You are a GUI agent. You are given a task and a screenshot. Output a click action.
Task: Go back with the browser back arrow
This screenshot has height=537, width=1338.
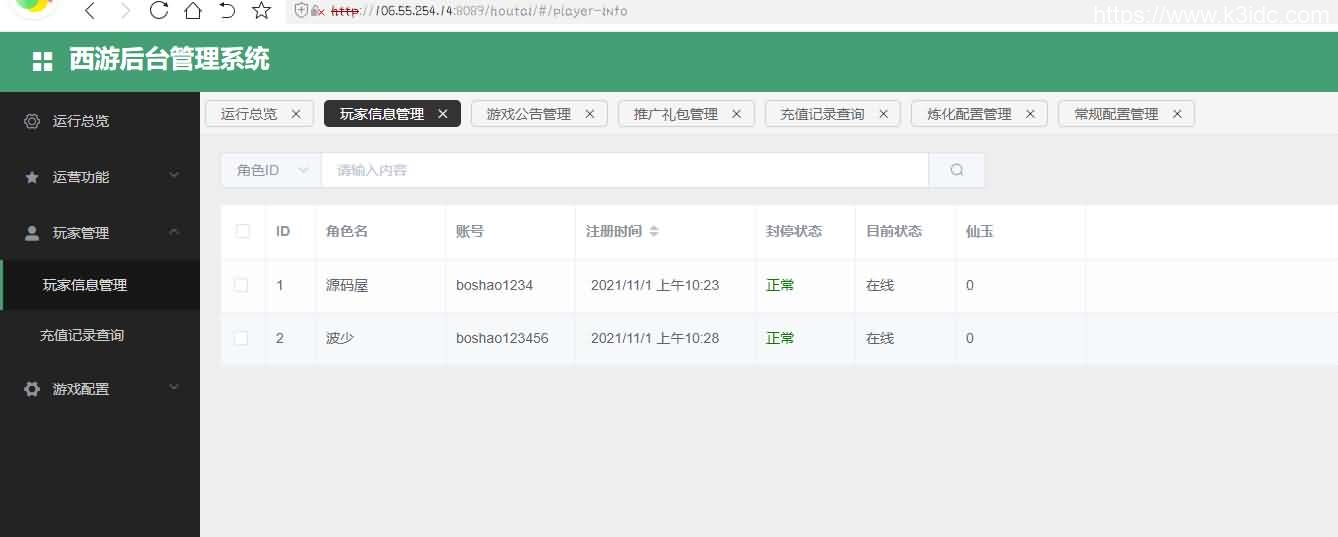(x=90, y=11)
